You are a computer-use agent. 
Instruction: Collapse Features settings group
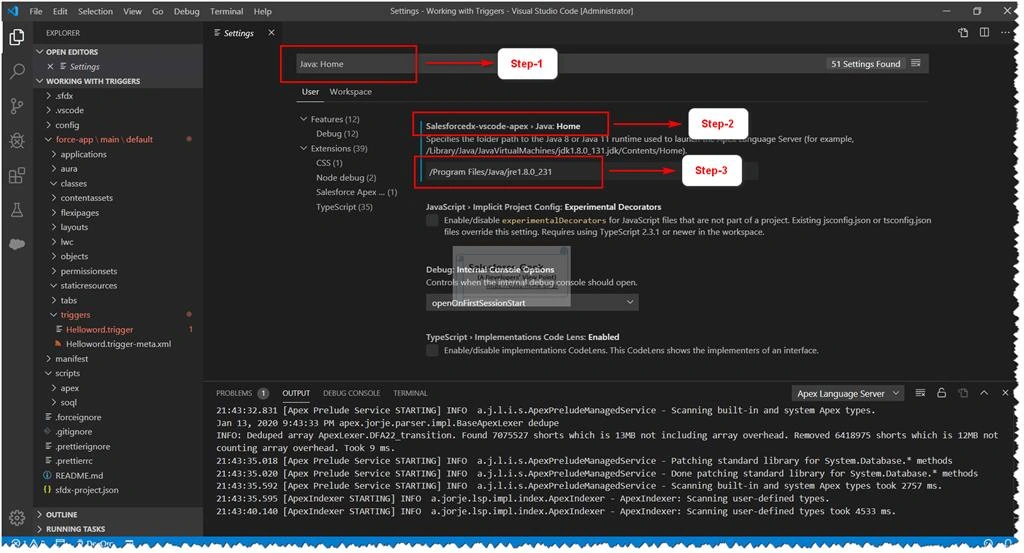tap(304, 119)
